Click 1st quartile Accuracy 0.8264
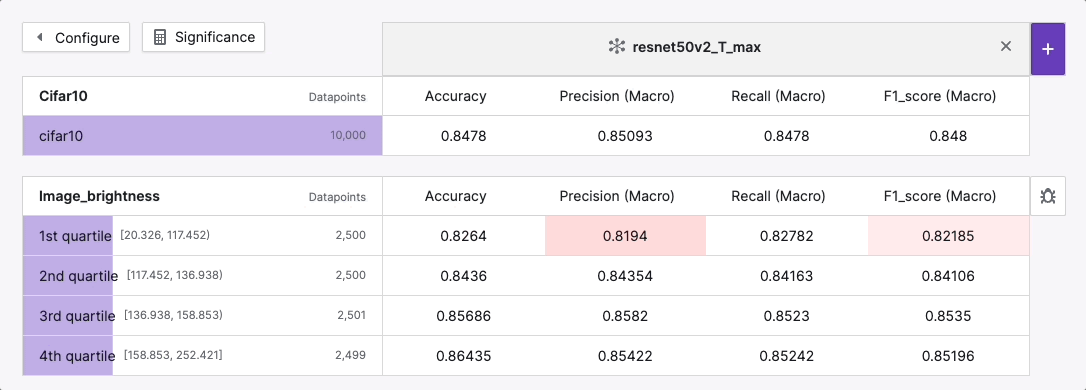Image resolution: width=1086 pixels, height=390 pixels. click(x=464, y=236)
